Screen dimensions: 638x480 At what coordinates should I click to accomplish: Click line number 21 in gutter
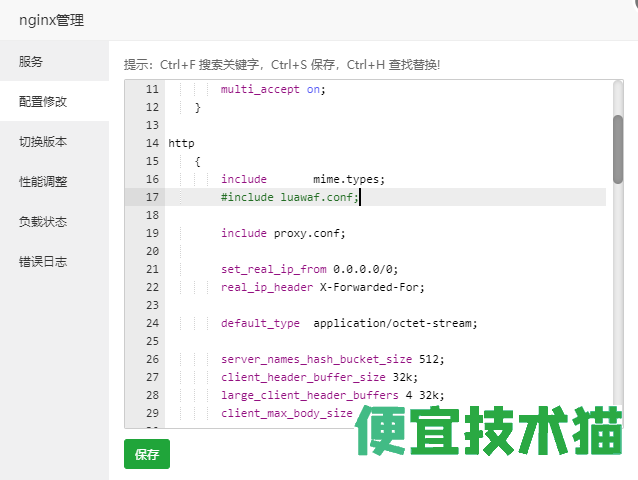[x=152, y=269]
